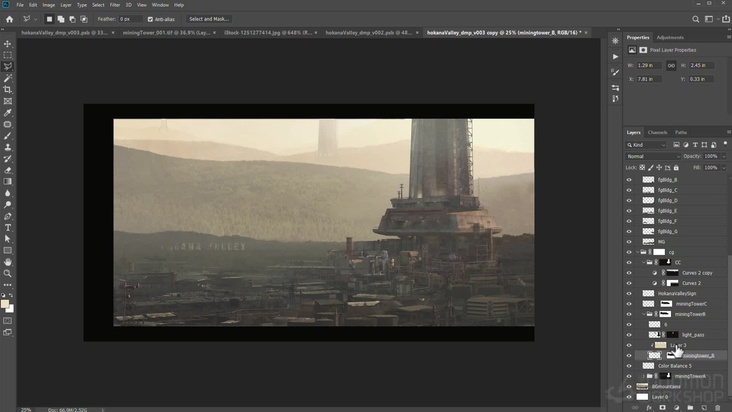The height and width of the screenshot is (412, 732).
Task: Collapse the miningTowerB group
Action: pyautogui.click(x=644, y=314)
